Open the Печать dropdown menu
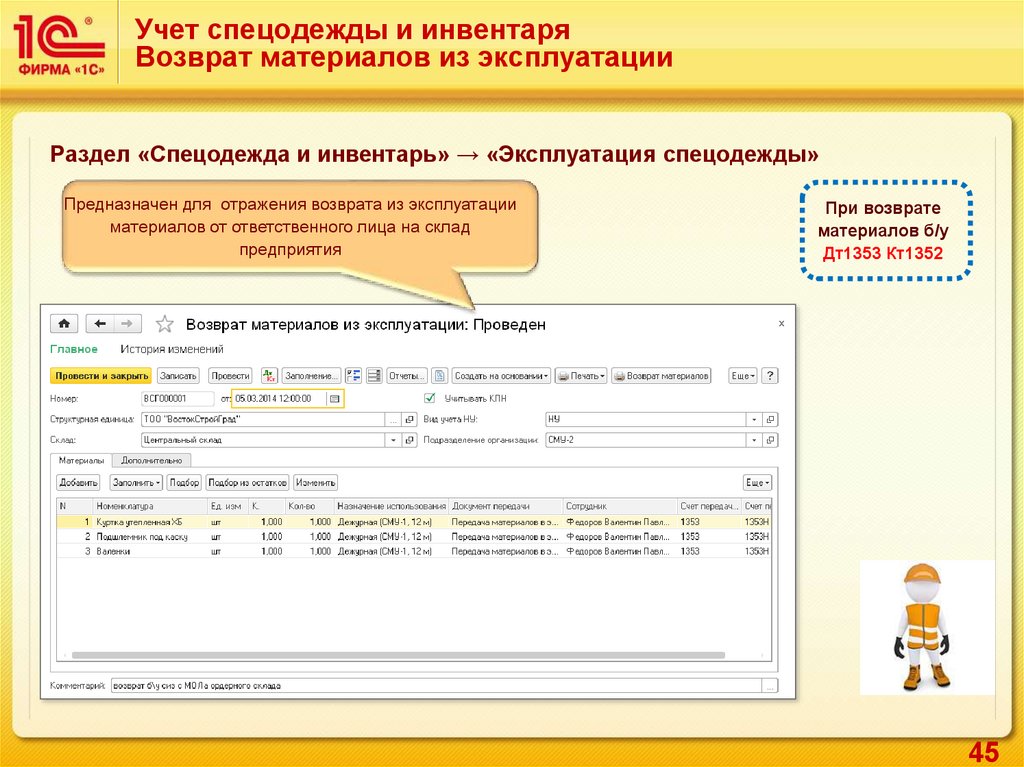The image size is (1024, 767). [x=580, y=376]
